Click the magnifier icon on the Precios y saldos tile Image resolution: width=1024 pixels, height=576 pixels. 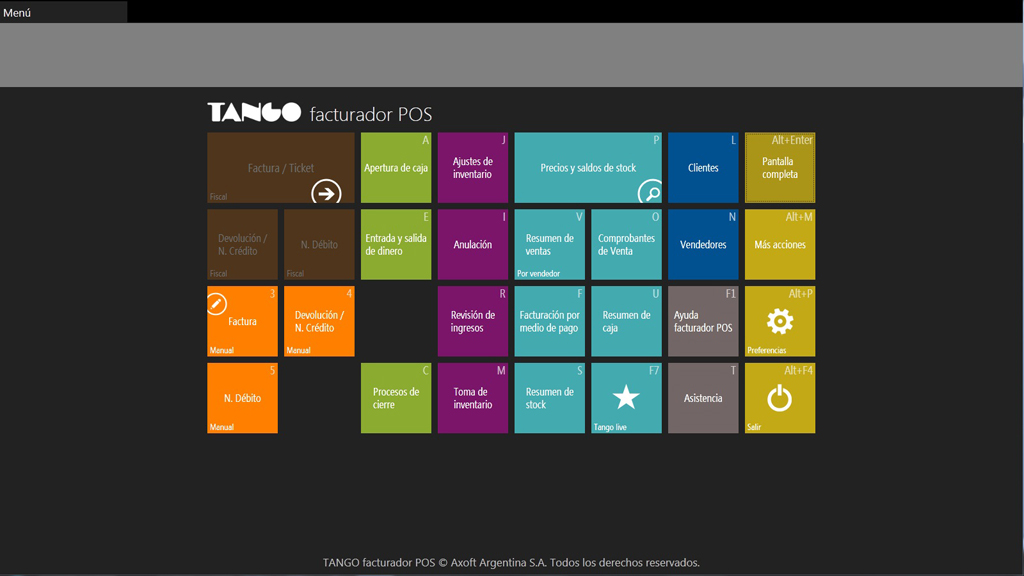tap(650, 192)
